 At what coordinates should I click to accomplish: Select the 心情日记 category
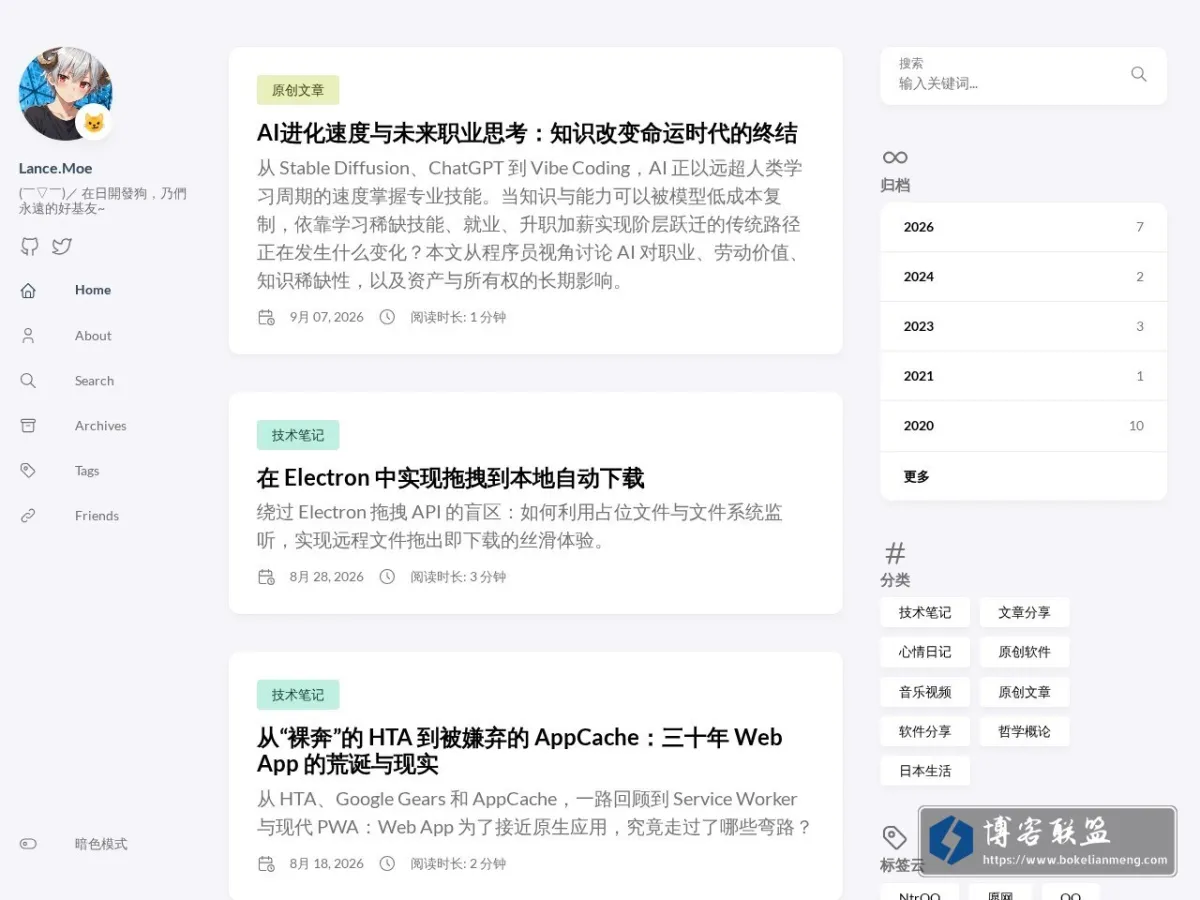pyautogui.click(x=925, y=652)
